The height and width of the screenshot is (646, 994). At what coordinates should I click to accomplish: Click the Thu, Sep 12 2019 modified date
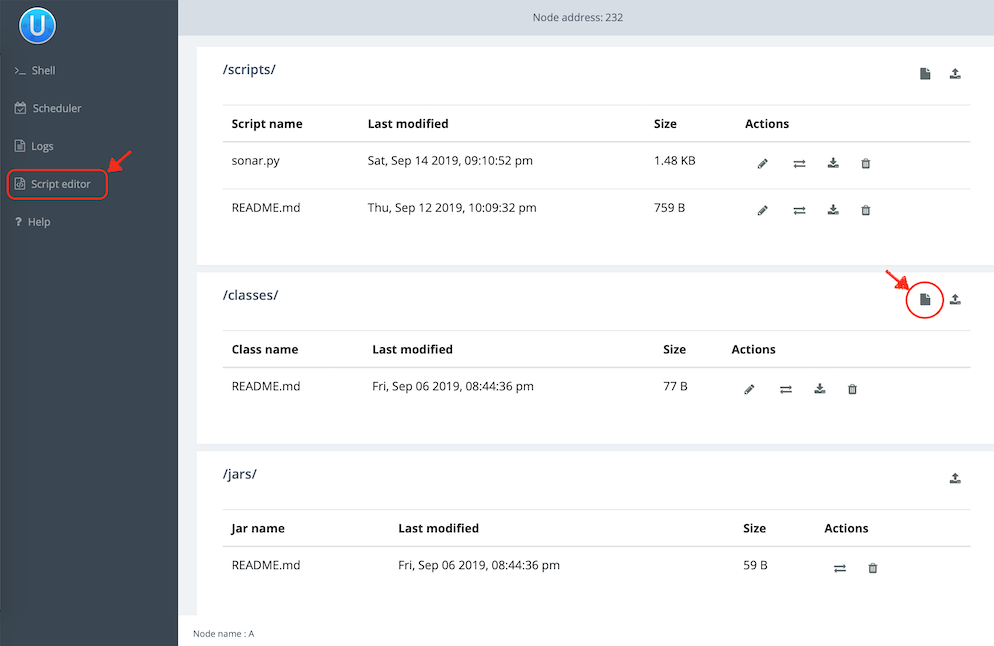[452, 208]
